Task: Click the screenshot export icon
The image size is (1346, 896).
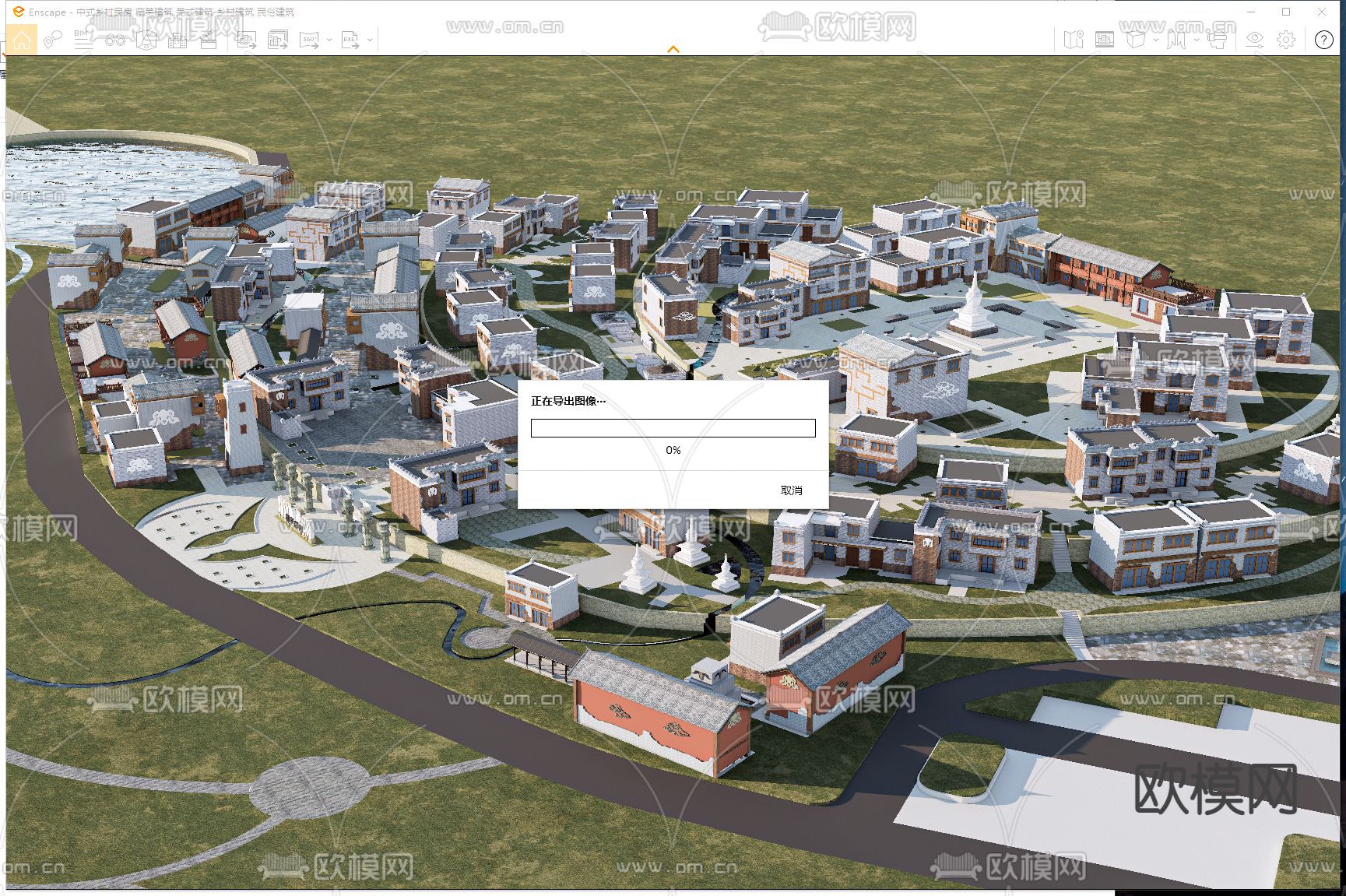Action: [x=247, y=40]
